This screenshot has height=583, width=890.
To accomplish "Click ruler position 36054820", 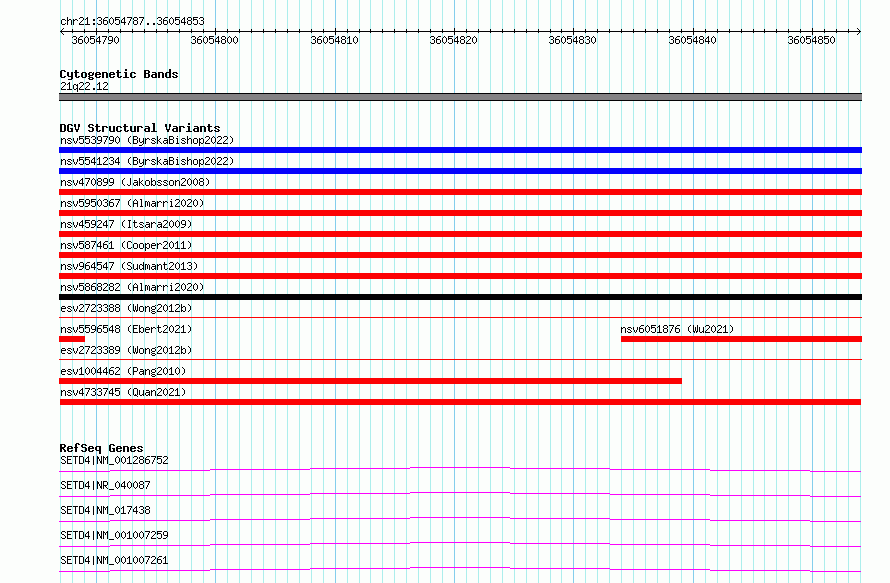I will pos(454,40).
